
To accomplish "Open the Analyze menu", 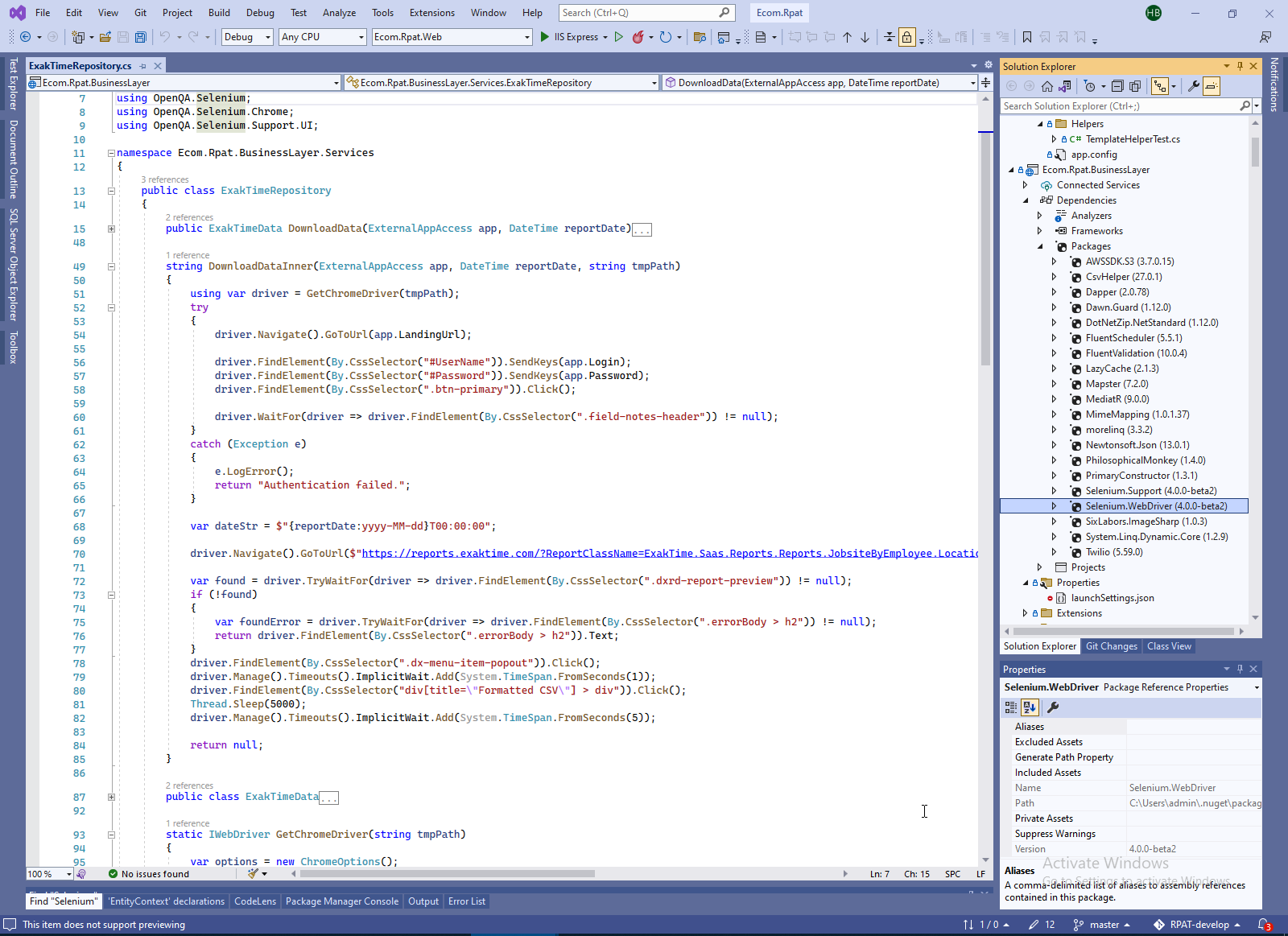I will [x=339, y=13].
